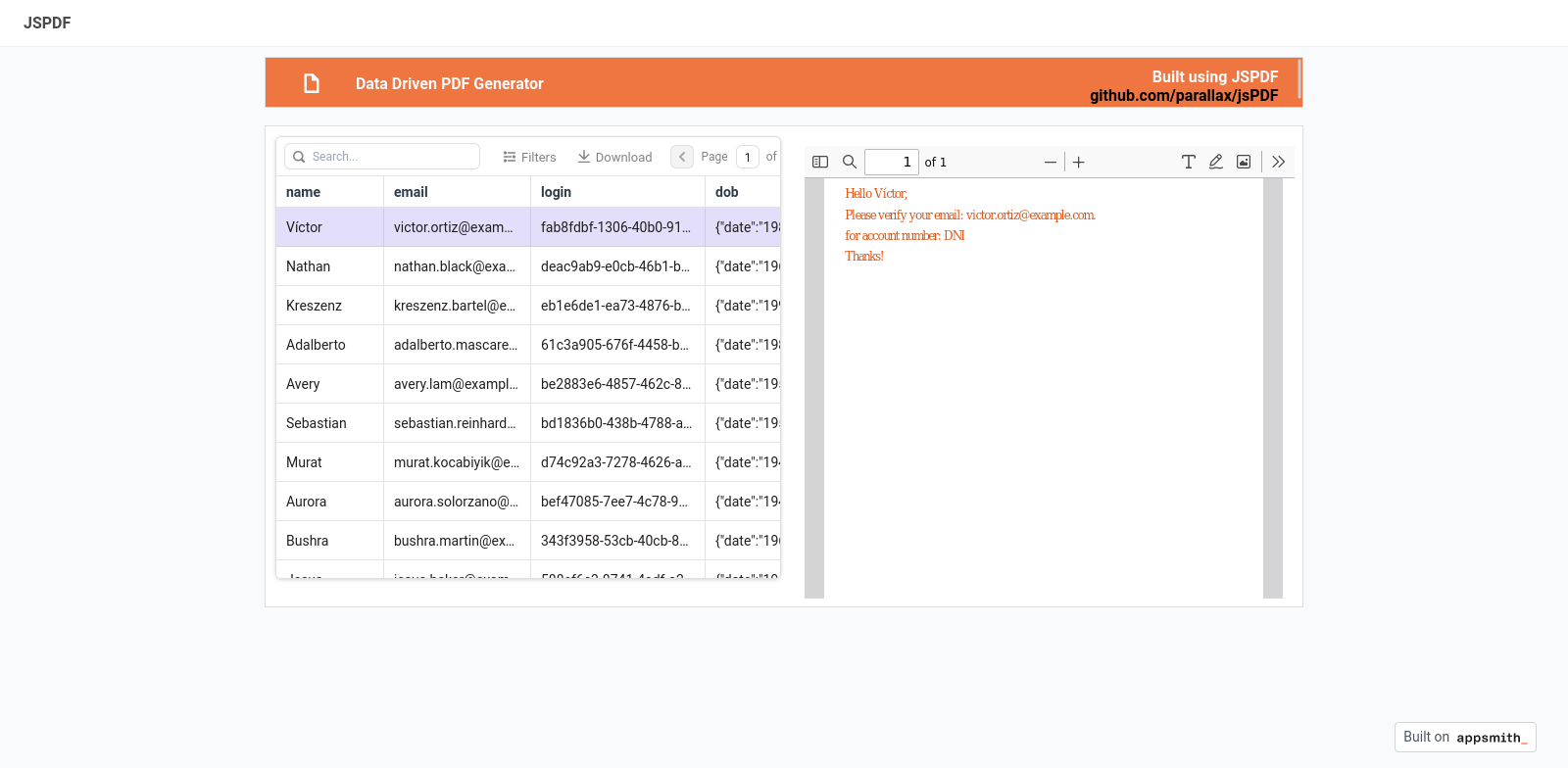Open the PDF find search icon
This screenshot has height=768, width=1568.
click(850, 162)
